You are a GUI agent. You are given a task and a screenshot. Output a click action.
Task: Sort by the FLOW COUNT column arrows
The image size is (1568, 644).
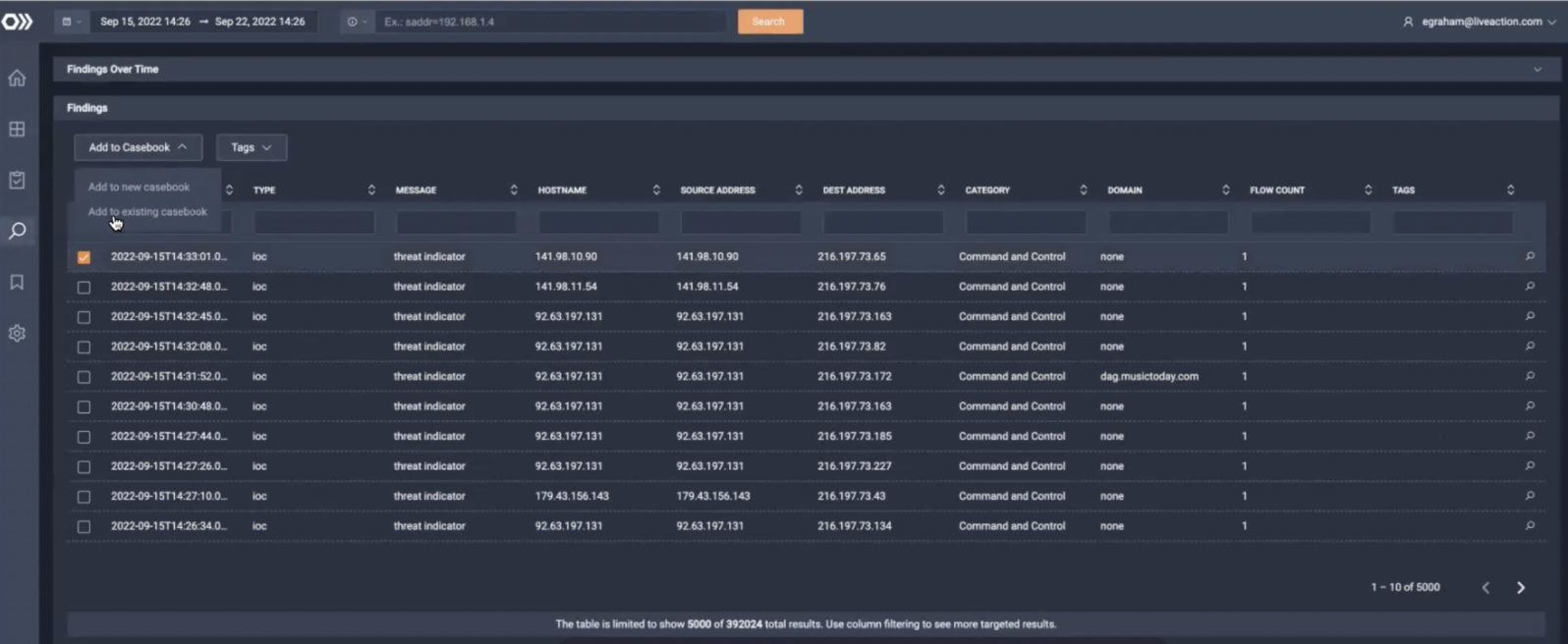click(1369, 190)
